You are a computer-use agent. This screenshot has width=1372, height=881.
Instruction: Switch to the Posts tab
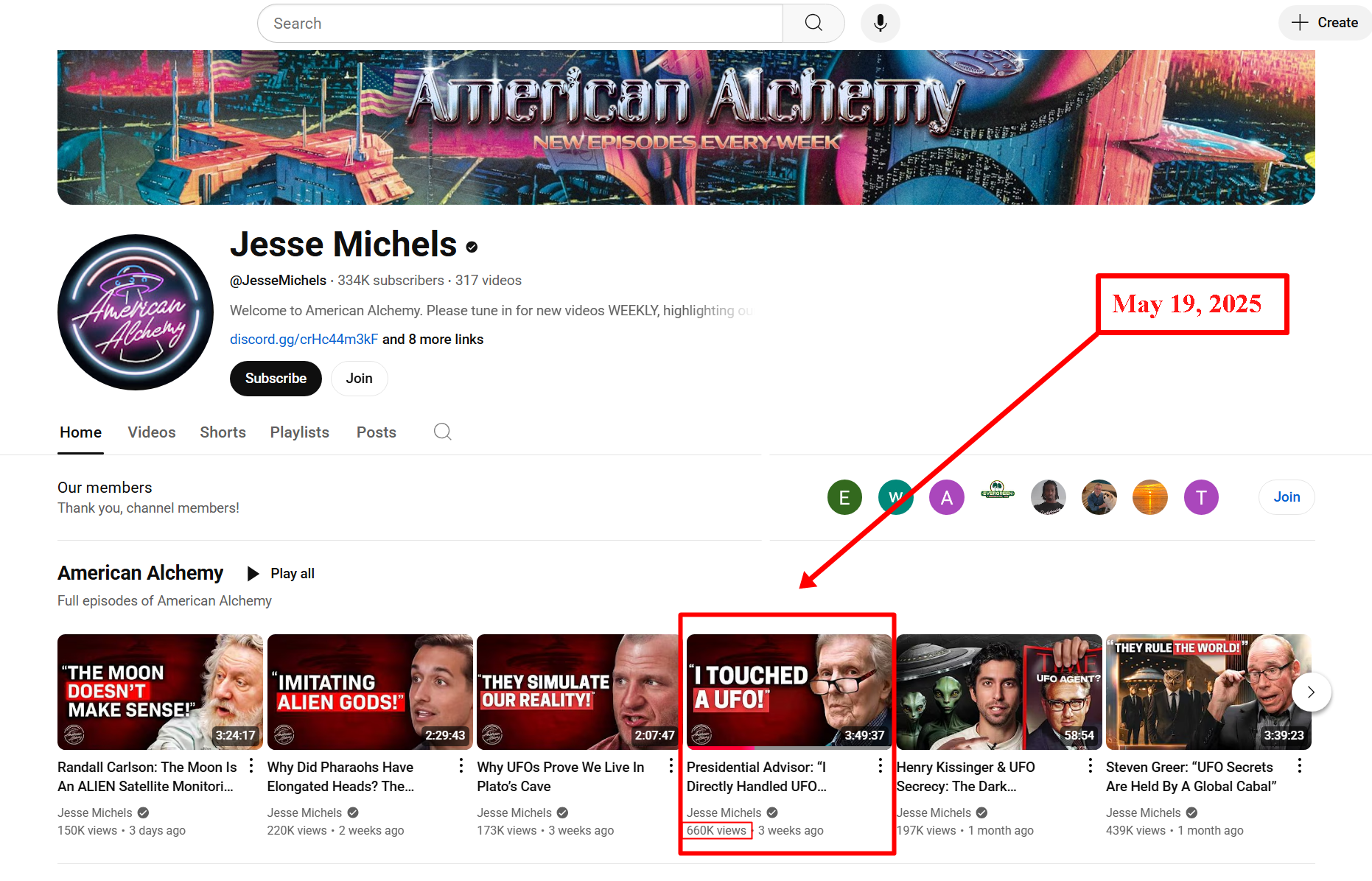point(377,432)
